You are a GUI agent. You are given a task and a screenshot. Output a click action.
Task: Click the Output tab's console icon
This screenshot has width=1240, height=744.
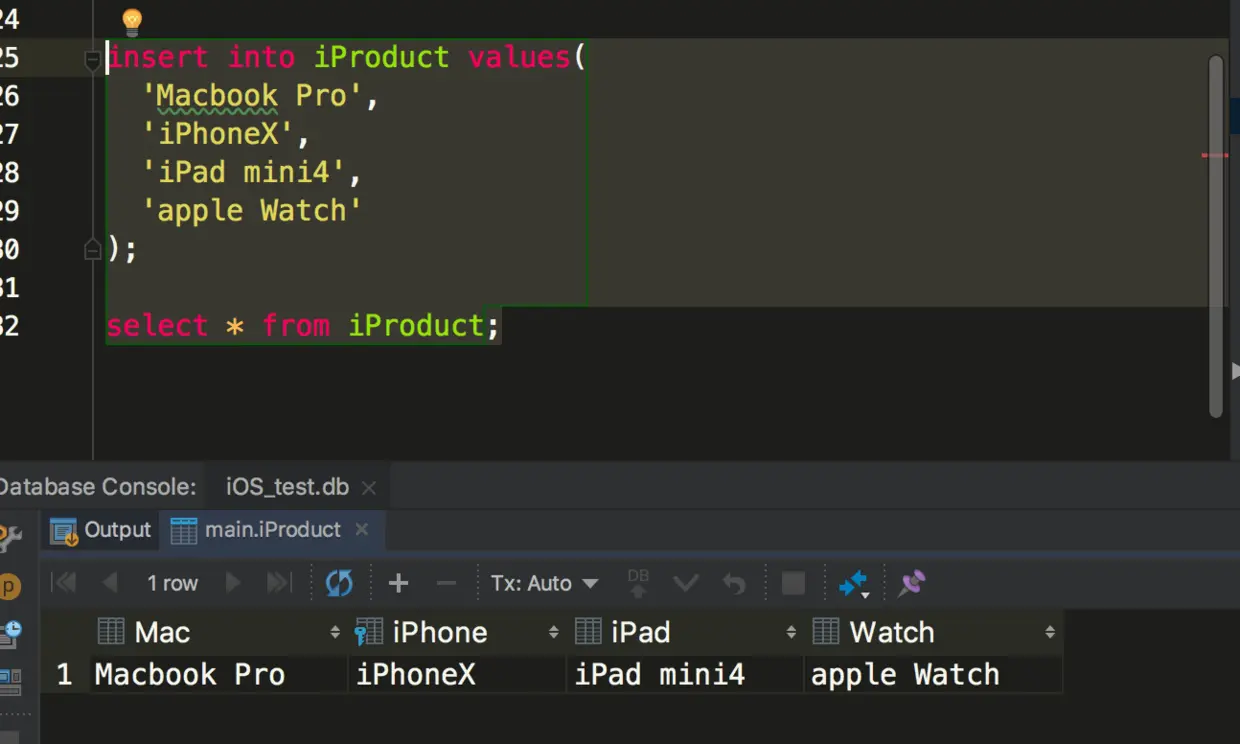[62, 530]
